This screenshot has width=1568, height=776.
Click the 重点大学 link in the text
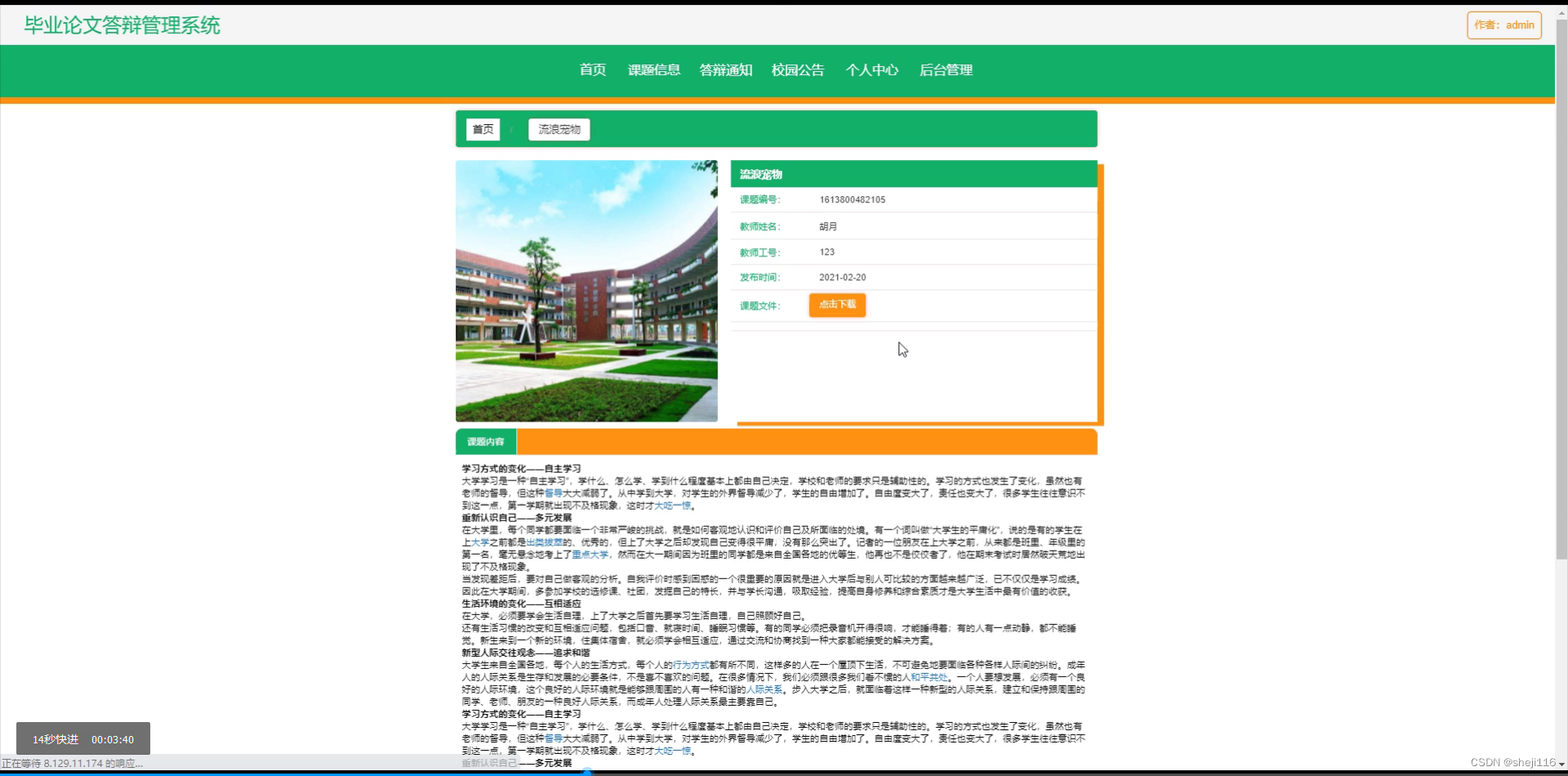(589, 554)
